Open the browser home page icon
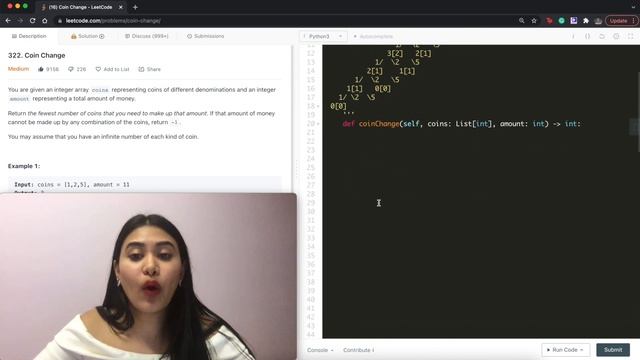 44,20
